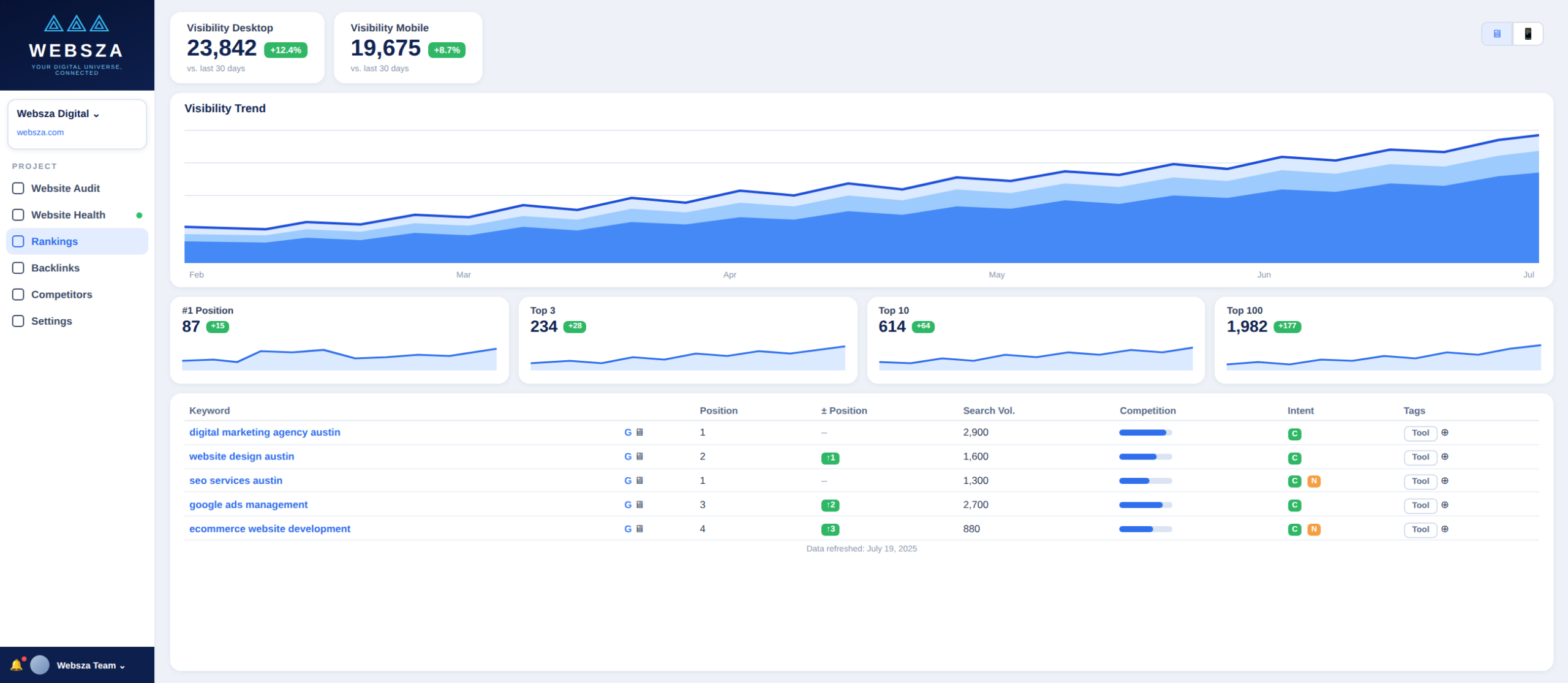Open Website Health in sidebar
Image resolution: width=1568 pixels, height=683 pixels.
click(77, 215)
